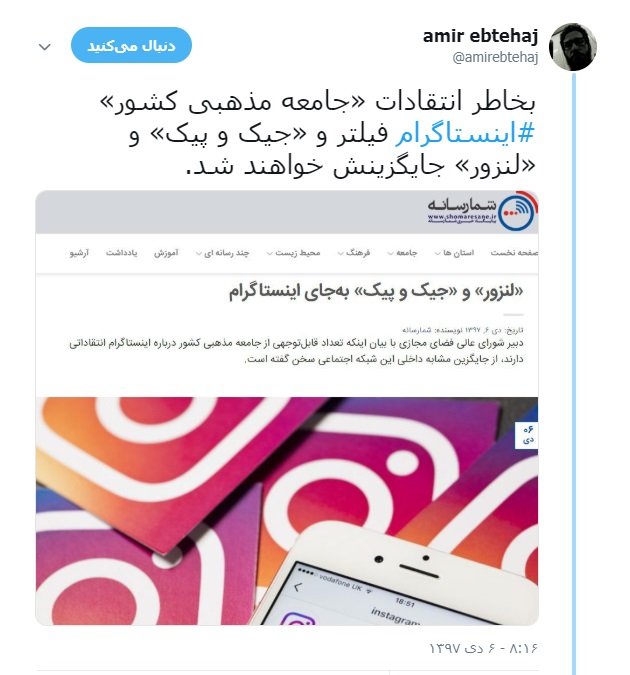Open amir ebtehaj's profile avatar
Image resolution: width=630 pixels, height=675 pixels.
573,46
